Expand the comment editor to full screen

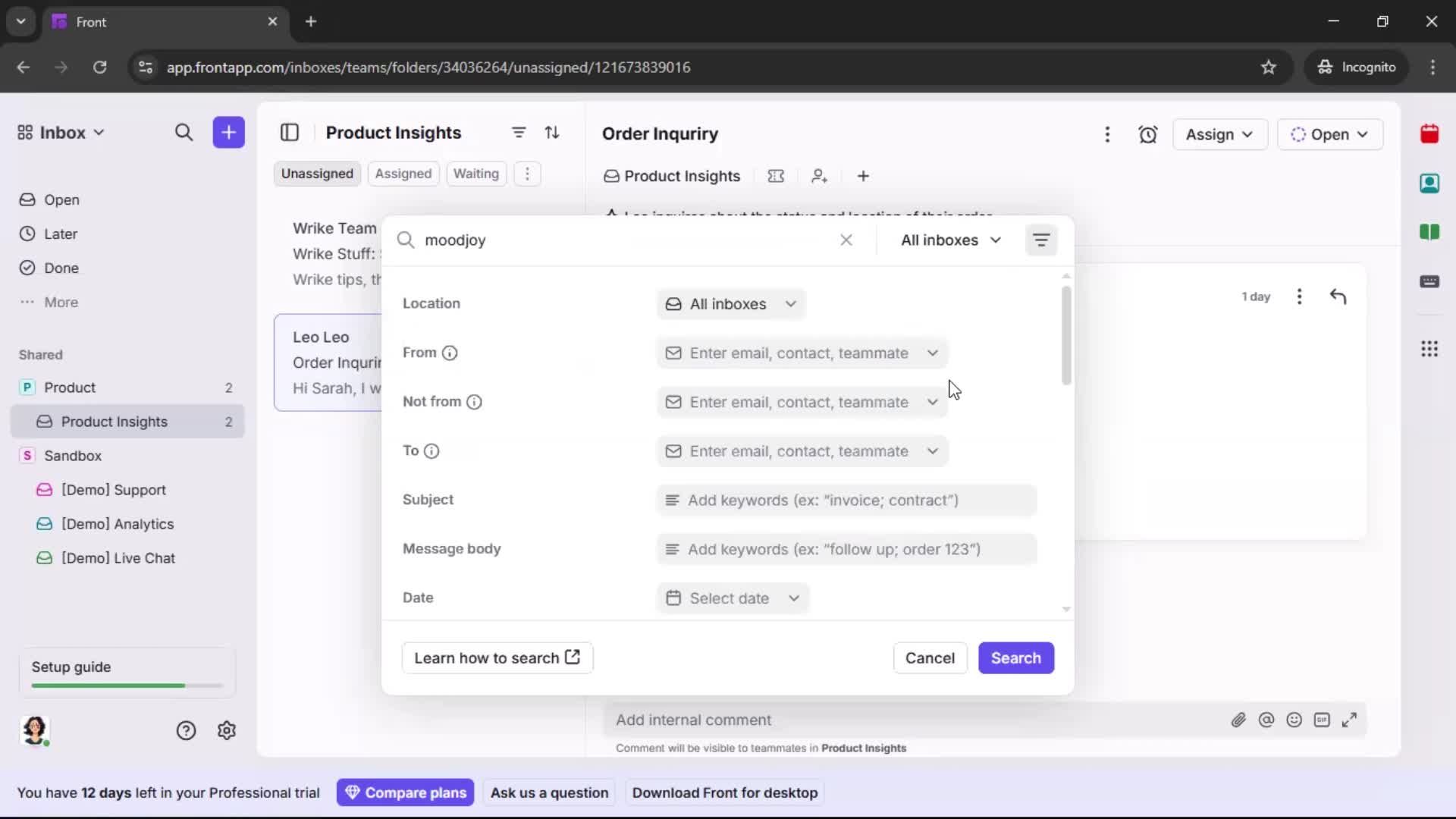pyautogui.click(x=1351, y=720)
